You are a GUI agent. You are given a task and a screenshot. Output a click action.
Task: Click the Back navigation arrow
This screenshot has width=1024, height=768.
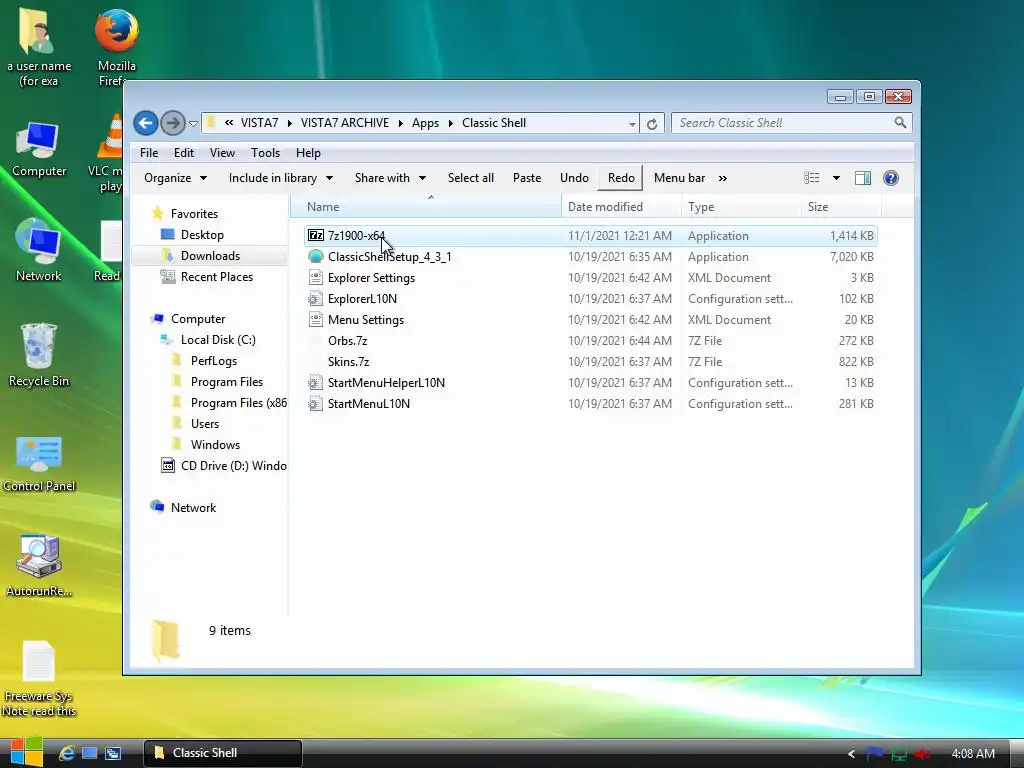pyautogui.click(x=146, y=123)
